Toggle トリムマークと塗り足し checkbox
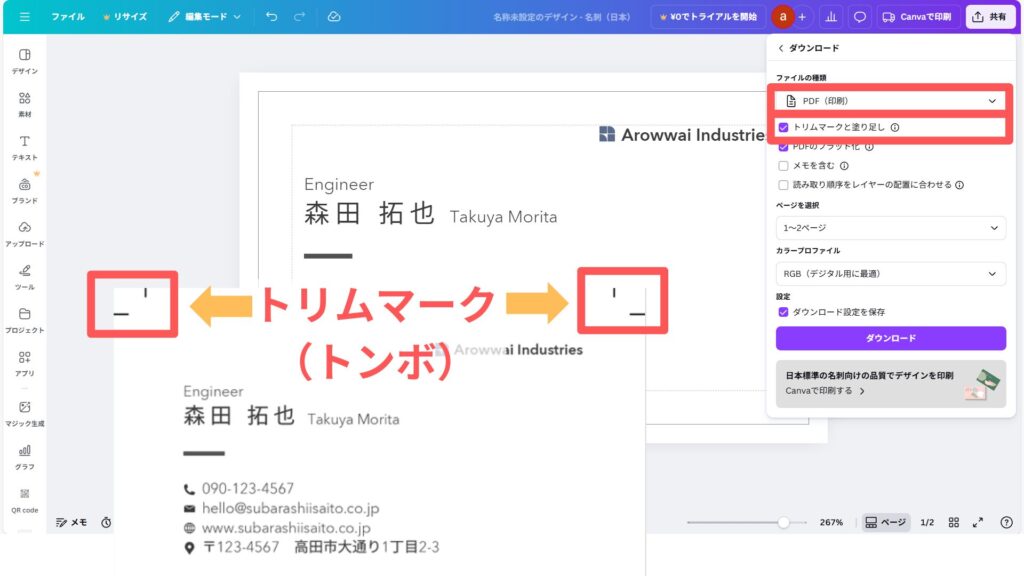The height and width of the screenshot is (576, 1024). 784,127
